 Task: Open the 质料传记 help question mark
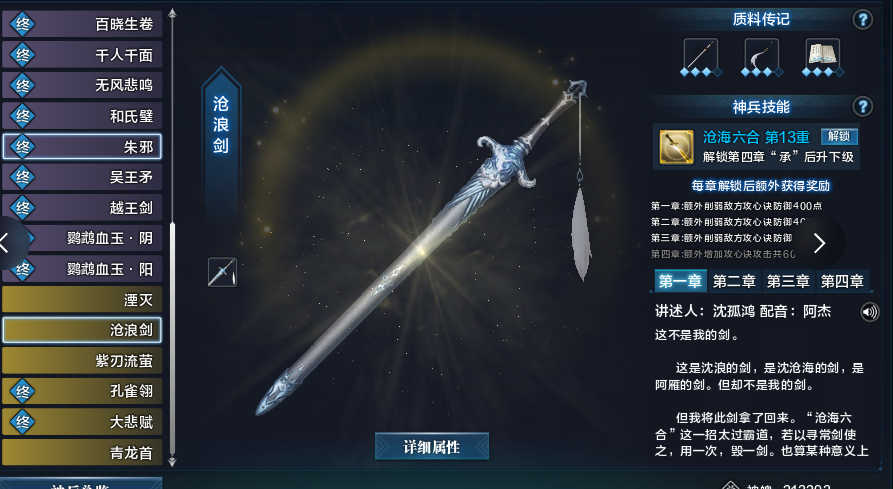(x=863, y=20)
